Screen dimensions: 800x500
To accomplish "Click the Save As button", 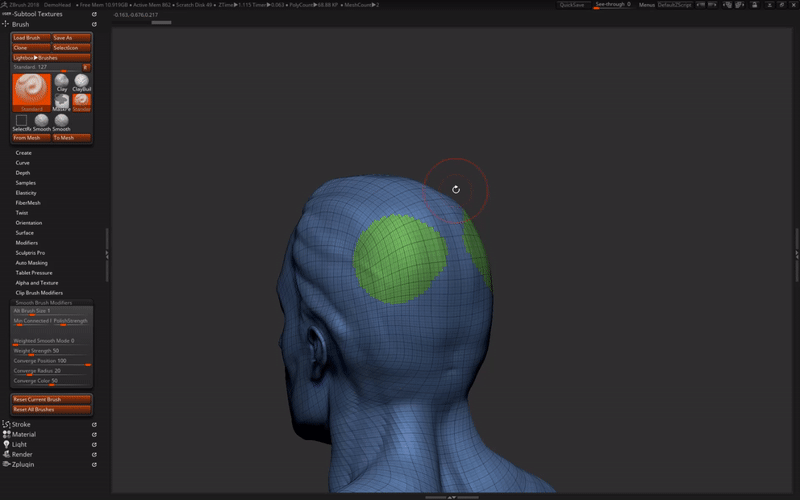I will pyautogui.click(x=71, y=38).
